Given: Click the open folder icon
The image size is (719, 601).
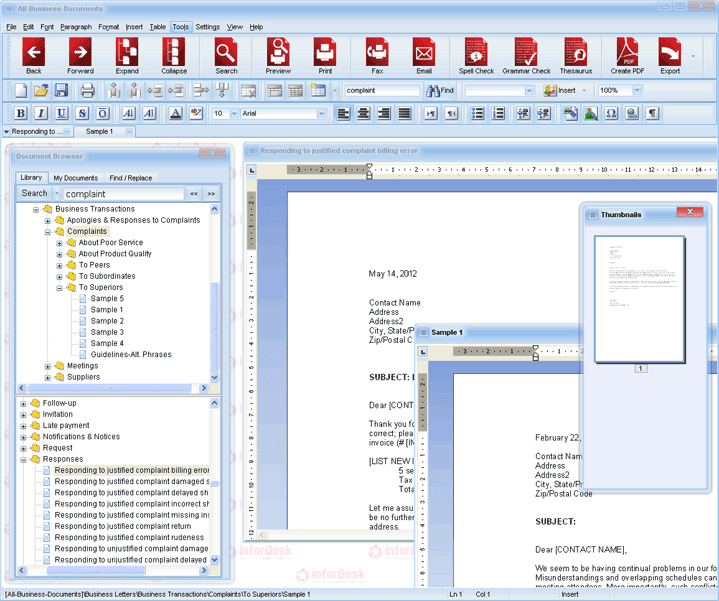Looking at the screenshot, I should (41, 90).
